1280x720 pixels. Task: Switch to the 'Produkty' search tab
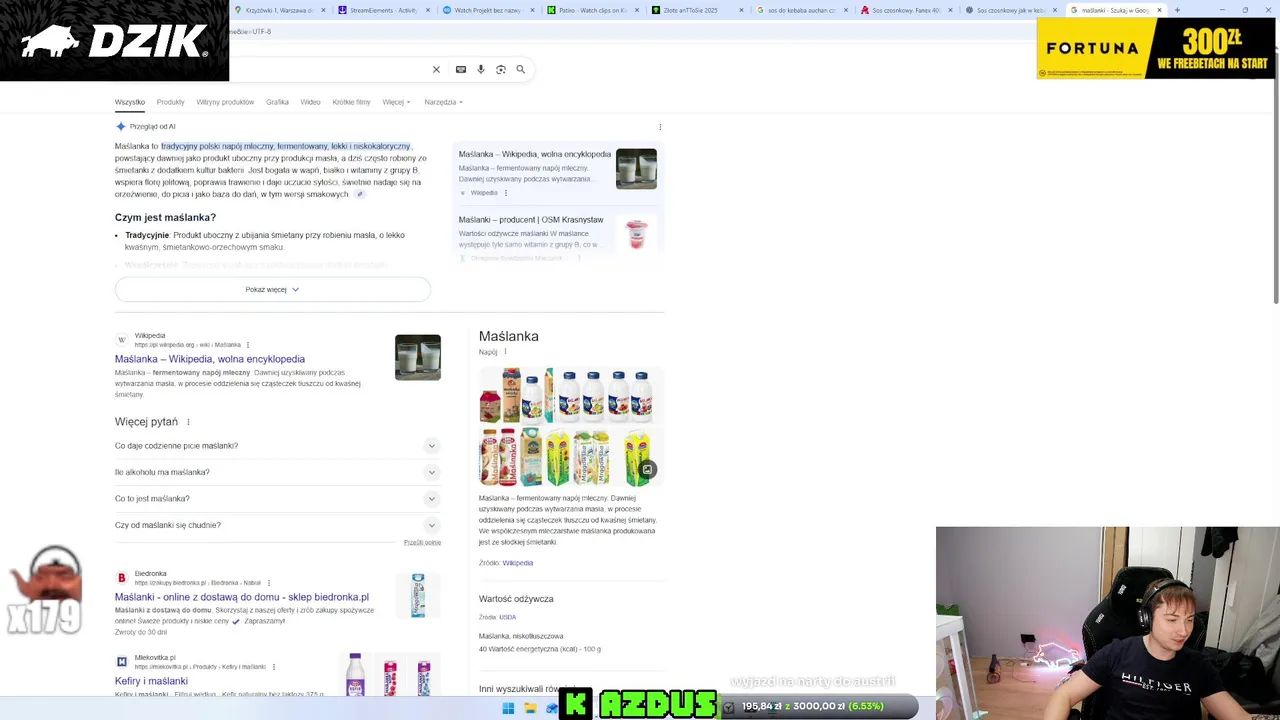click(x=170, y=102)
